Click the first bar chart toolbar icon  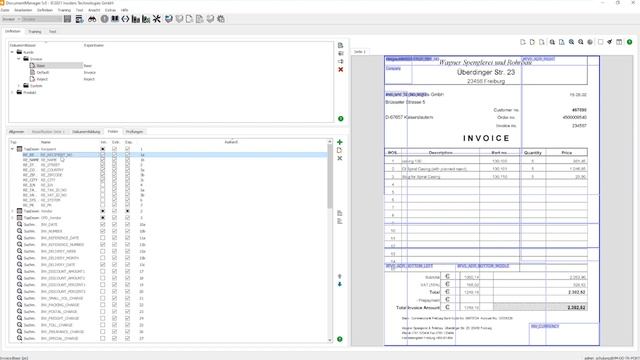(136, 19)
